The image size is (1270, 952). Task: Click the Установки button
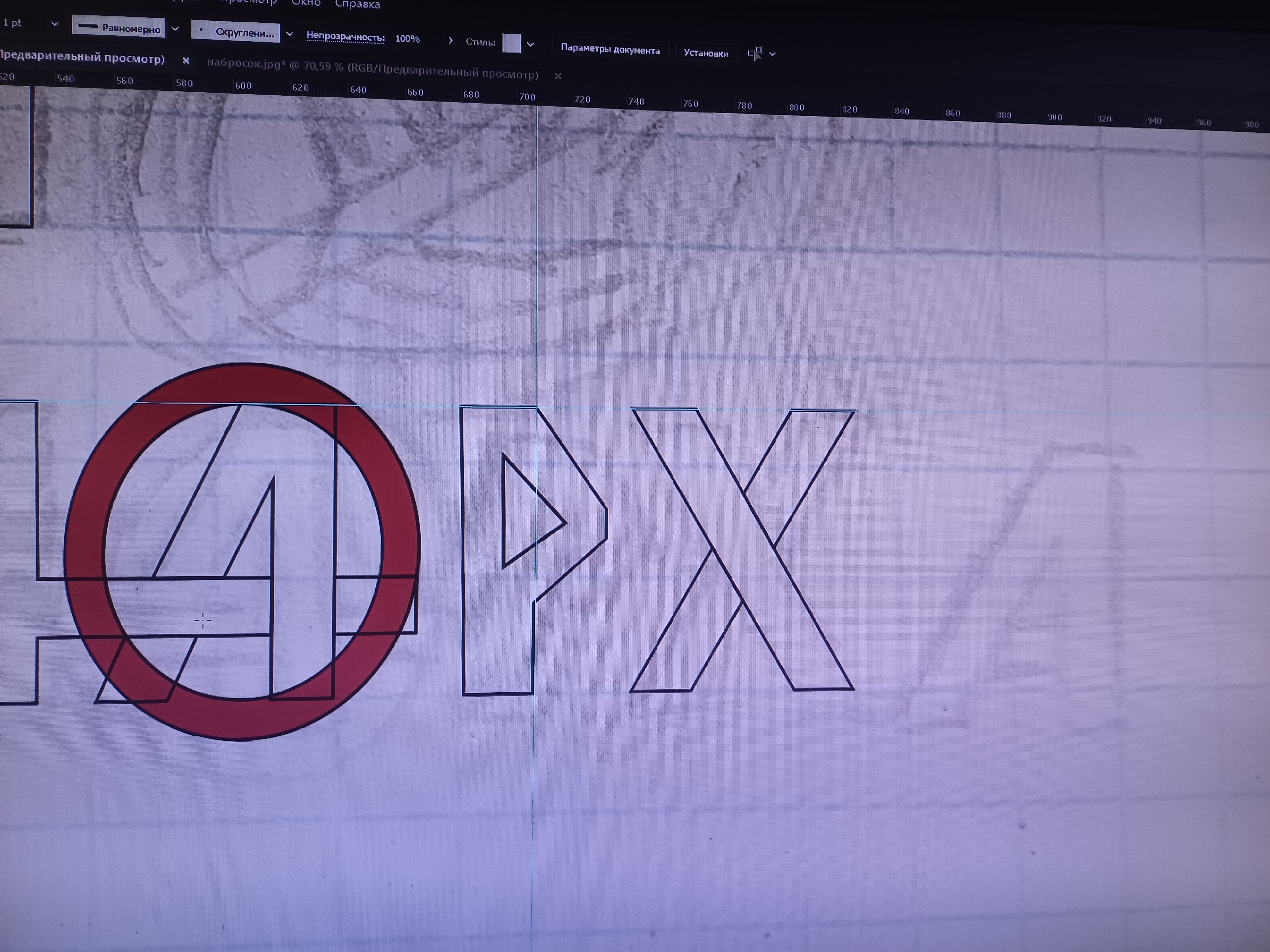705,54
